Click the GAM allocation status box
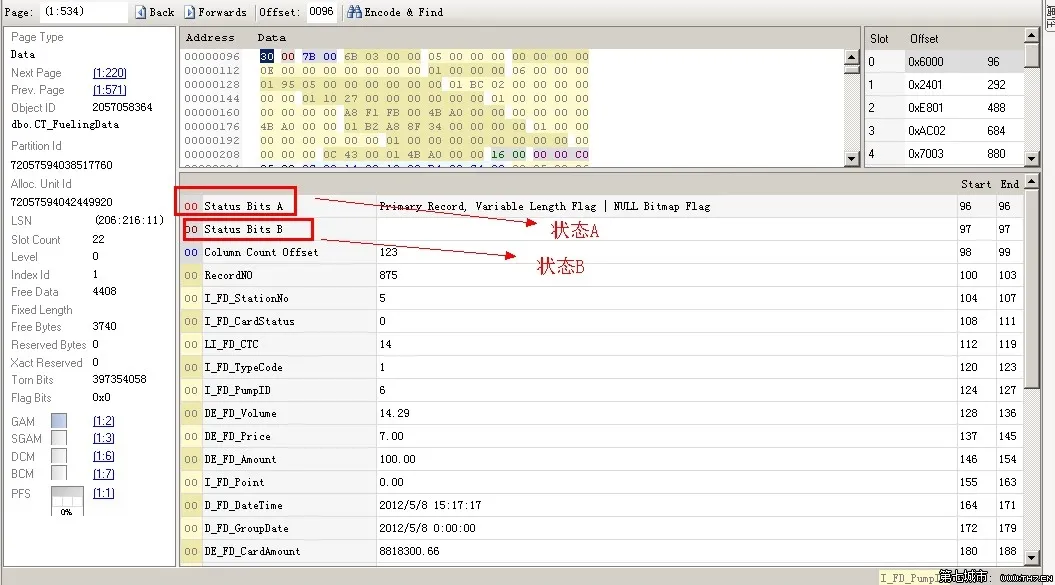Image resolution: width=1055 pixels, height=585 pixels. click(x=59, y=421)
